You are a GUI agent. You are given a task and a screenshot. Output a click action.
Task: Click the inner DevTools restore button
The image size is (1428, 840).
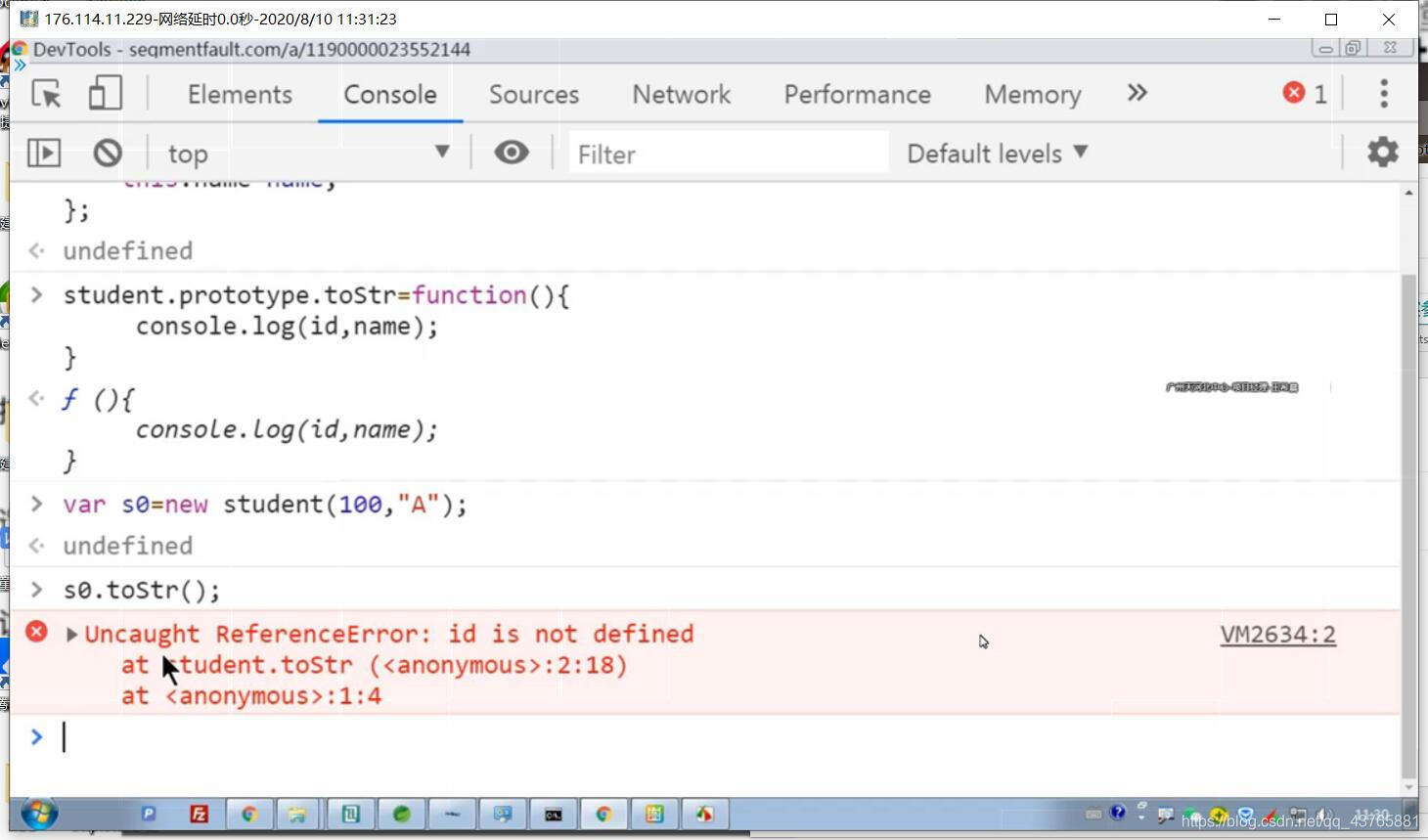point(1353,47)
